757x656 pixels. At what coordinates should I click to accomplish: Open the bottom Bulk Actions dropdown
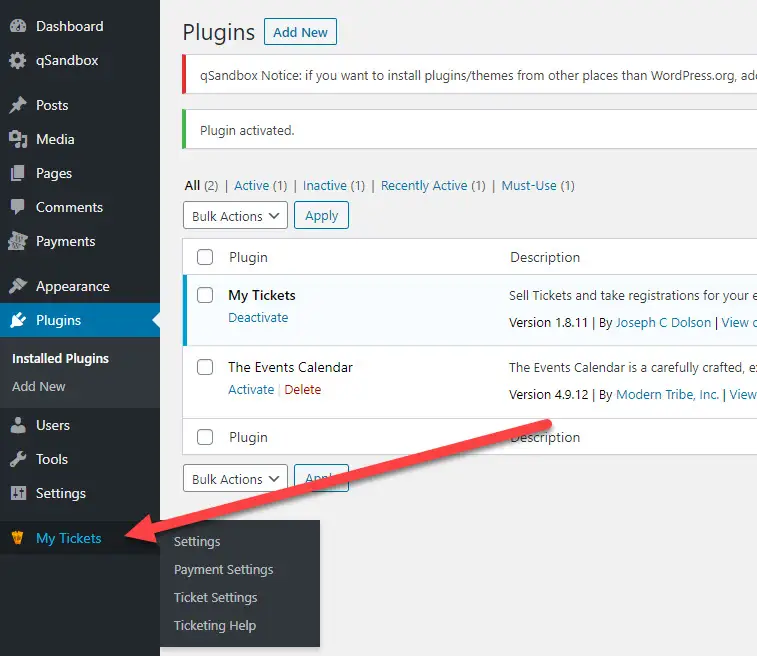click(235, 479)
